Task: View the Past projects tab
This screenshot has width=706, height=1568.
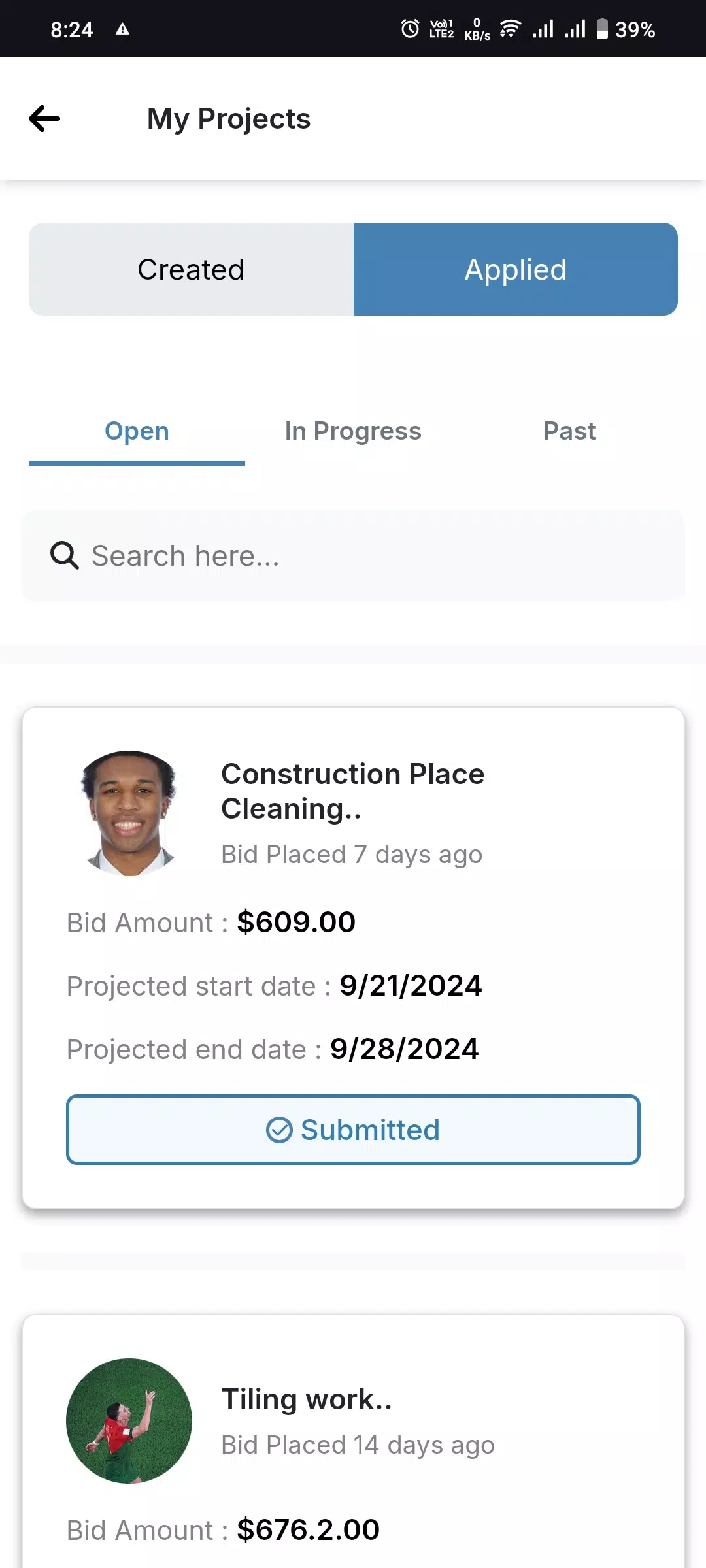Action: click(x=569, y=431)
